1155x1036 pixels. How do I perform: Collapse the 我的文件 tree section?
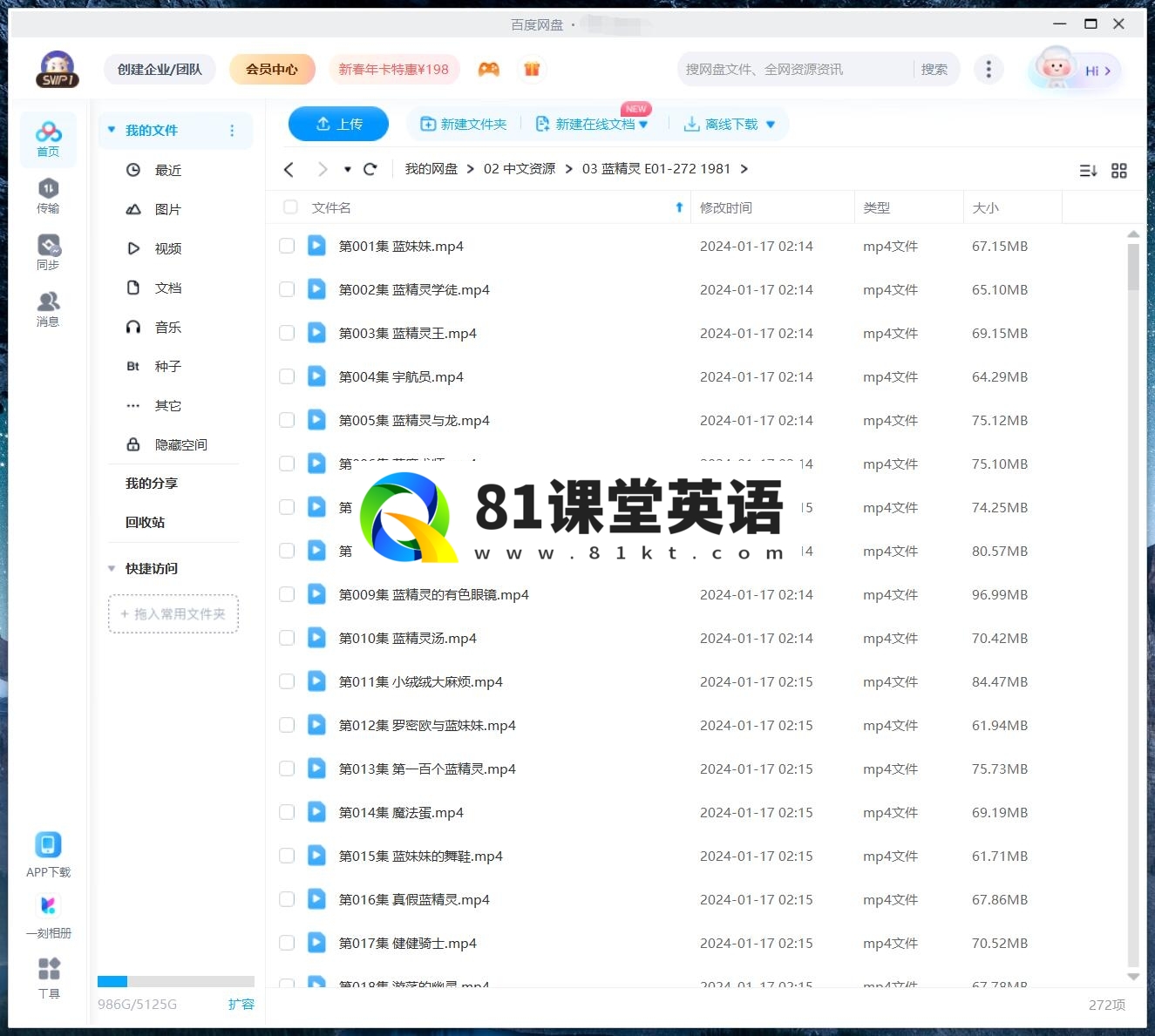pos(112,130)
